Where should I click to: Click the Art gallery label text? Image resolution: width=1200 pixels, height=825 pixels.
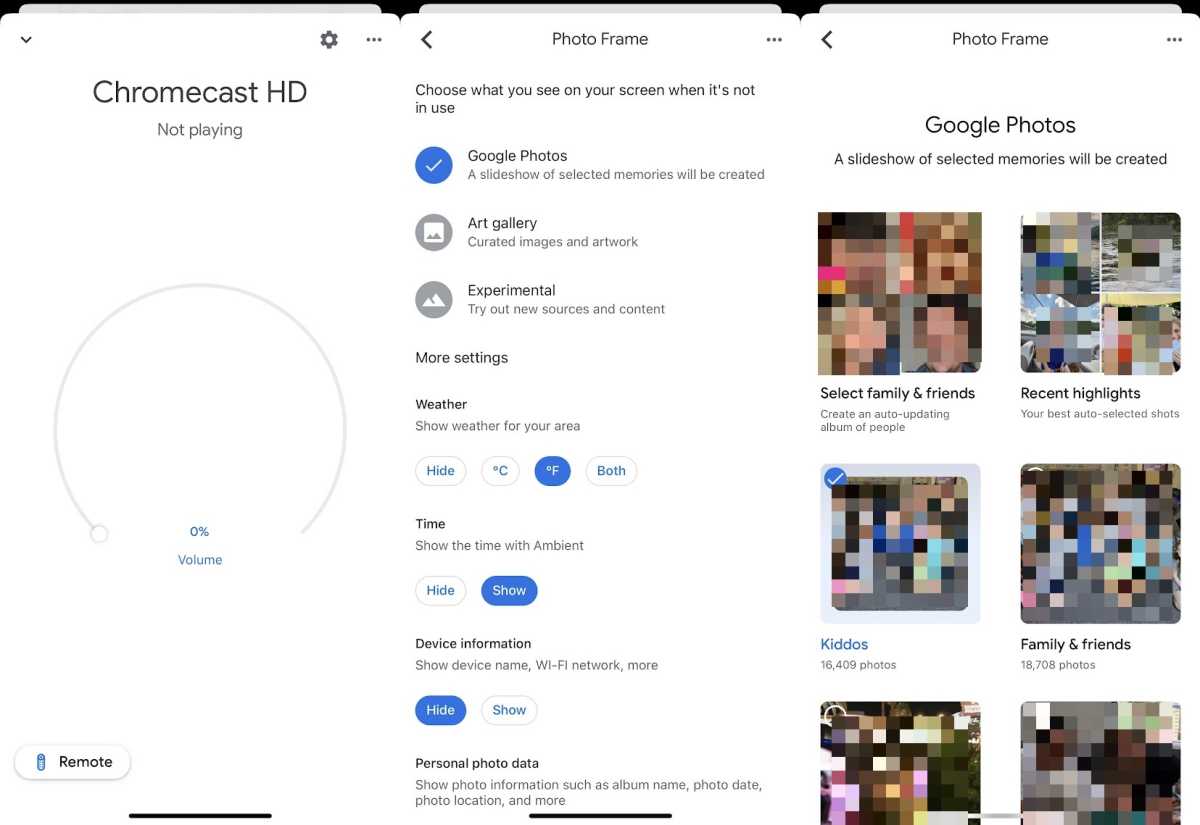pos(502,223)
